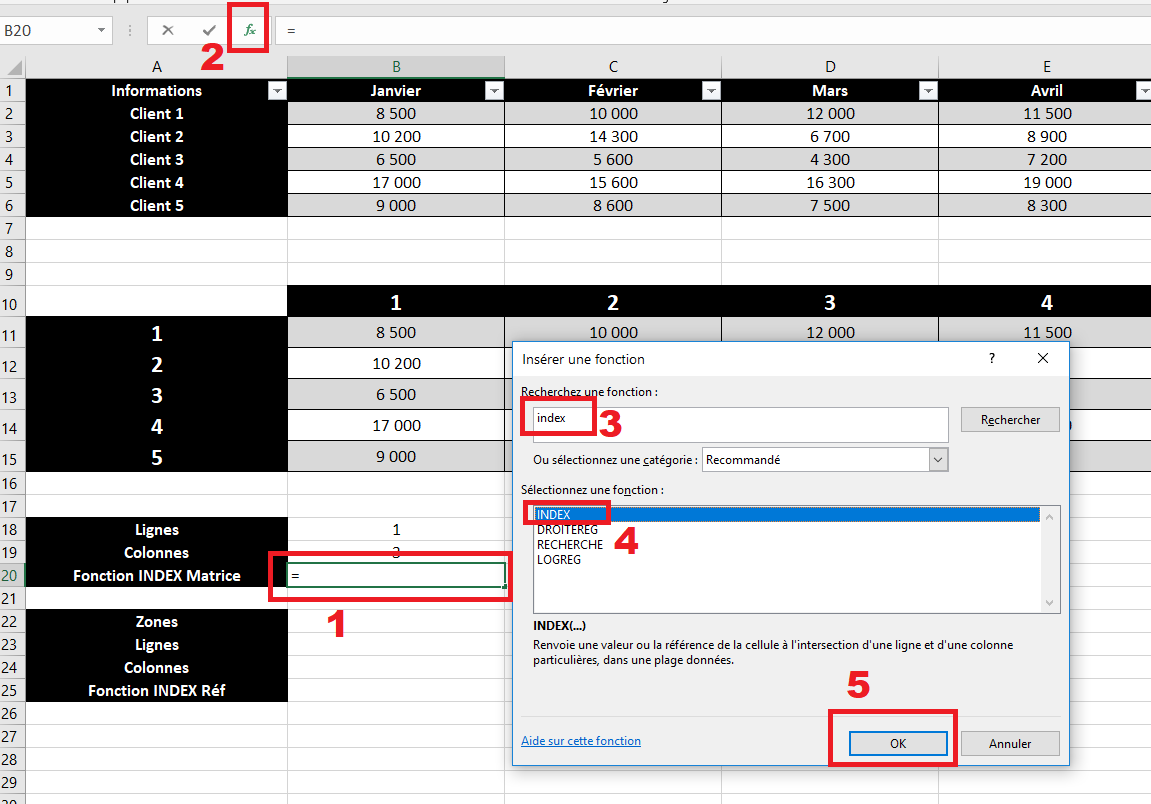Screen dimensions: 1151x804
Task: Cancel the formula entry with X icon
Action: coord(168,30)
